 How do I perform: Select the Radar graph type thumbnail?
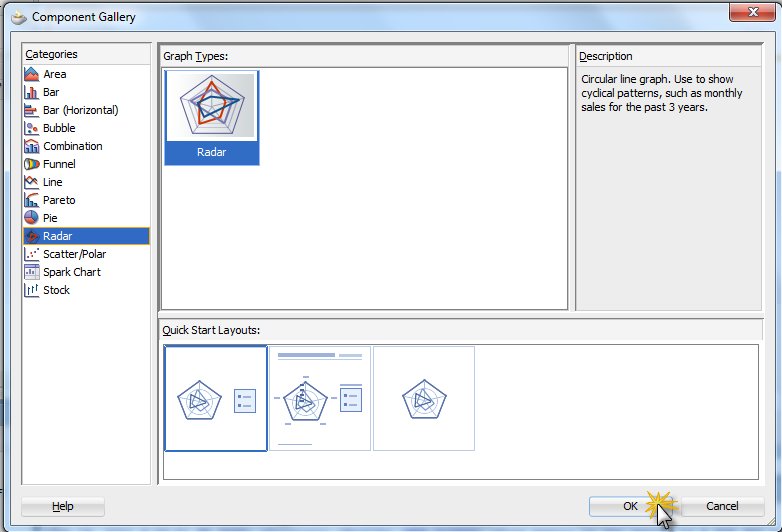pyautogui.click(x=211, y=117)
